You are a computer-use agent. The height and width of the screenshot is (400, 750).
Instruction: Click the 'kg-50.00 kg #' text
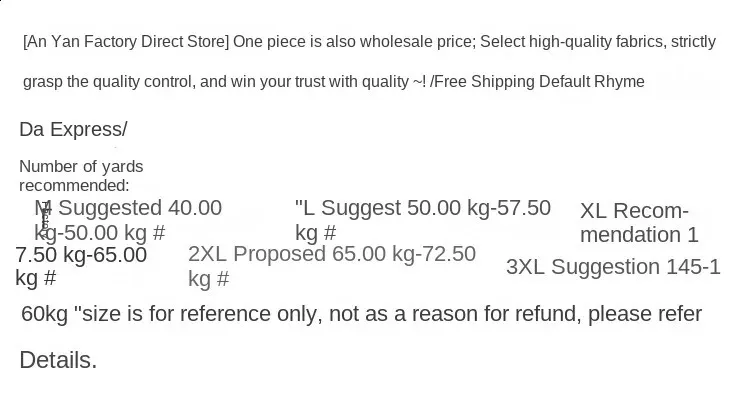(99, 233)
